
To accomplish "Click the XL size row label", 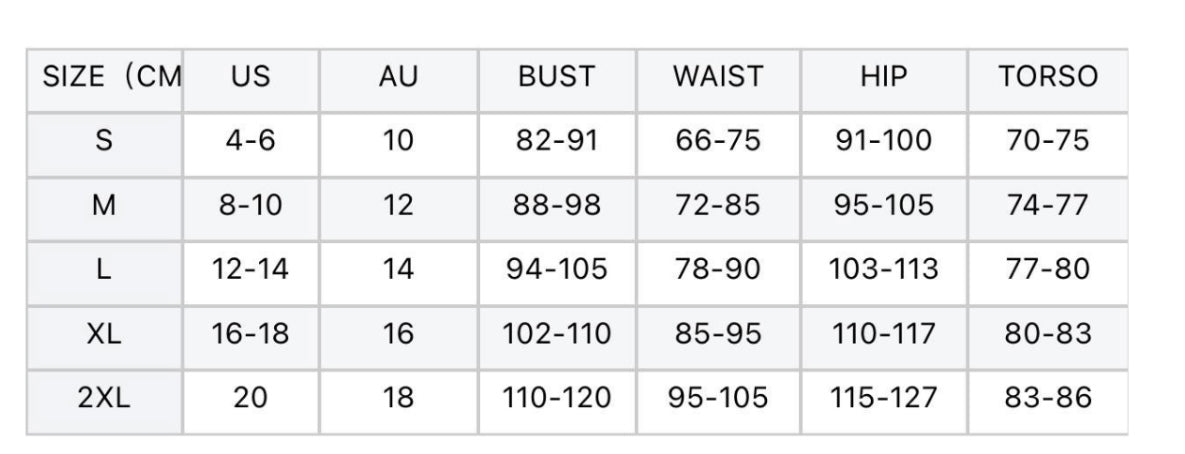I will (x=104, y=334).
